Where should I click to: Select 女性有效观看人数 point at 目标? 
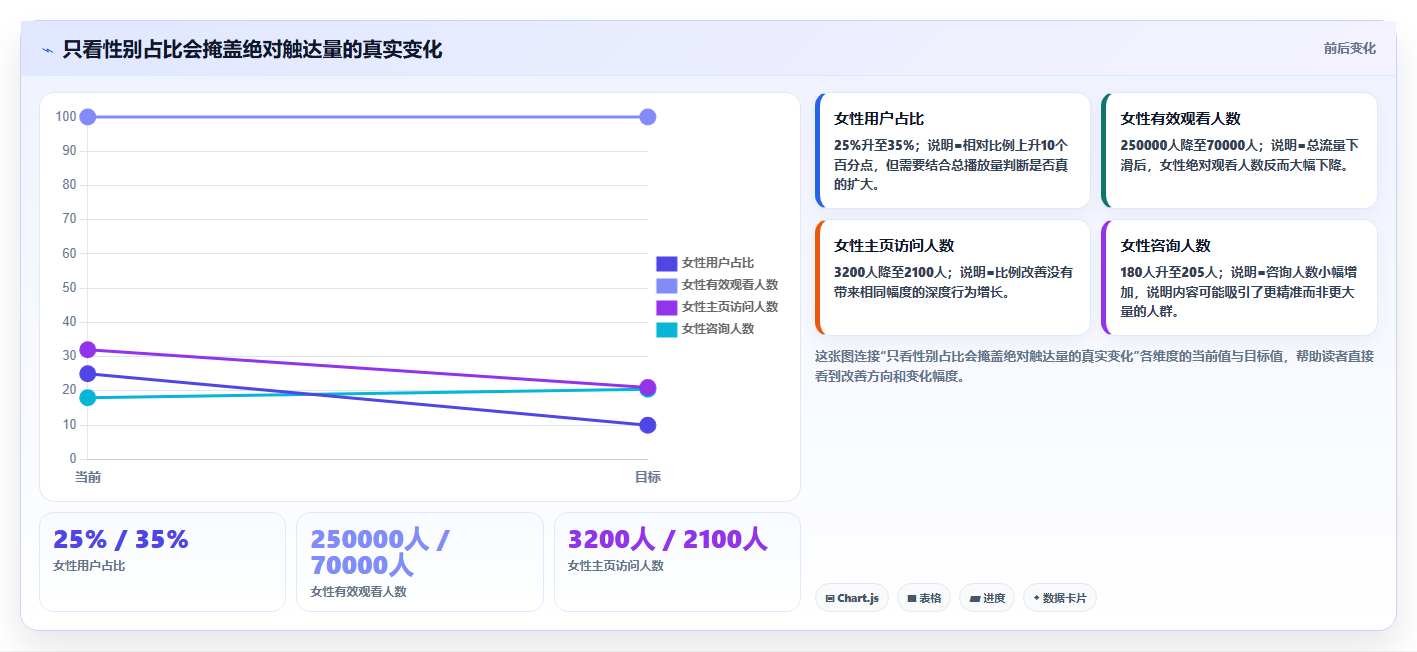pos(647,117)
